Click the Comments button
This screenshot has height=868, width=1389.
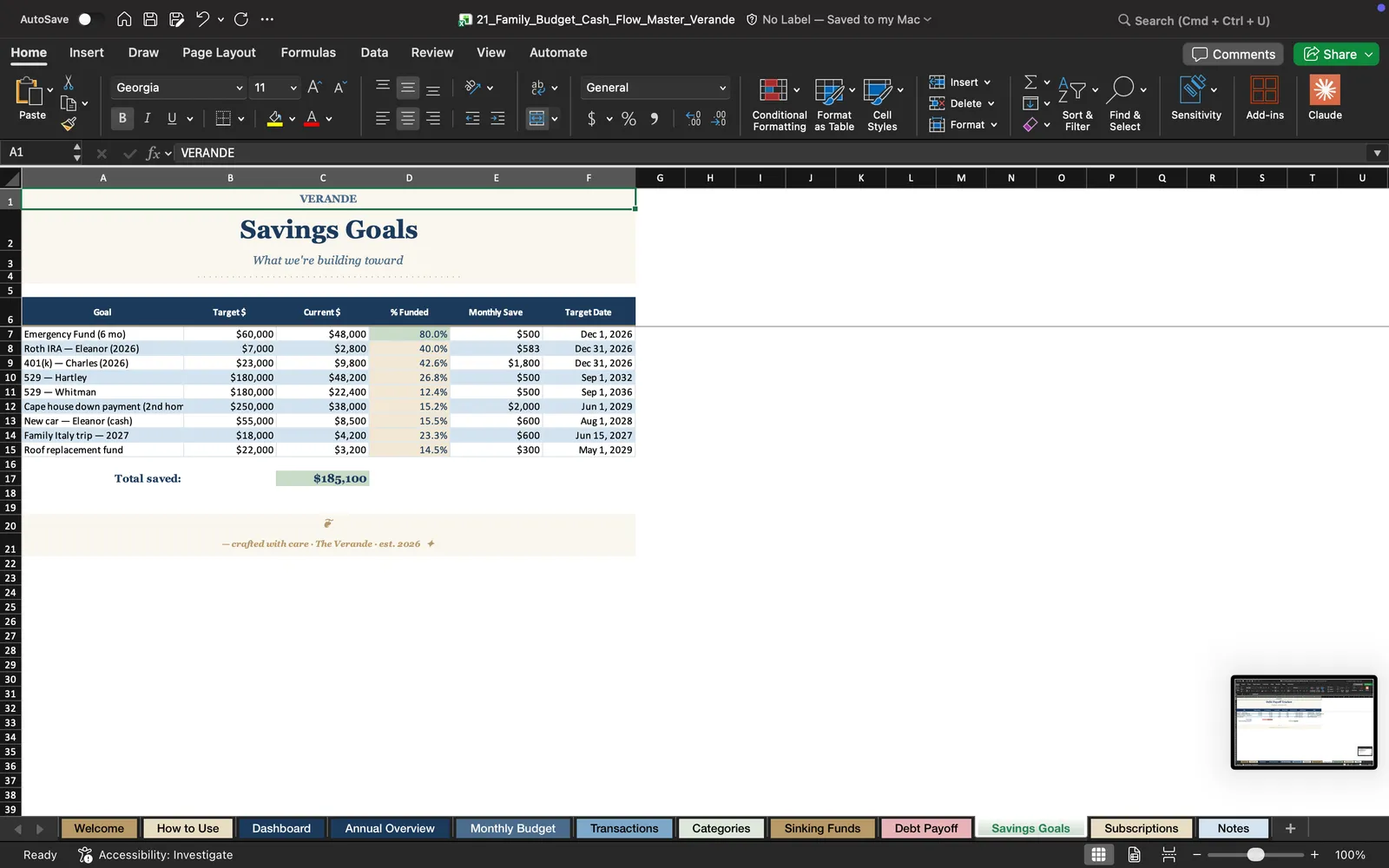[1233, 54]
